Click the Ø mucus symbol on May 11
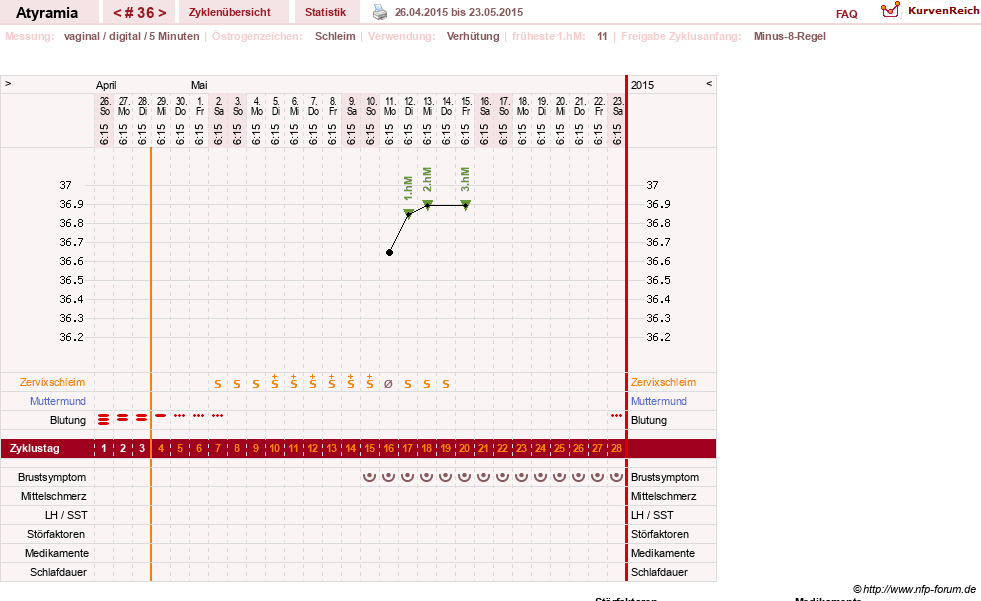 tap(389, 384)
